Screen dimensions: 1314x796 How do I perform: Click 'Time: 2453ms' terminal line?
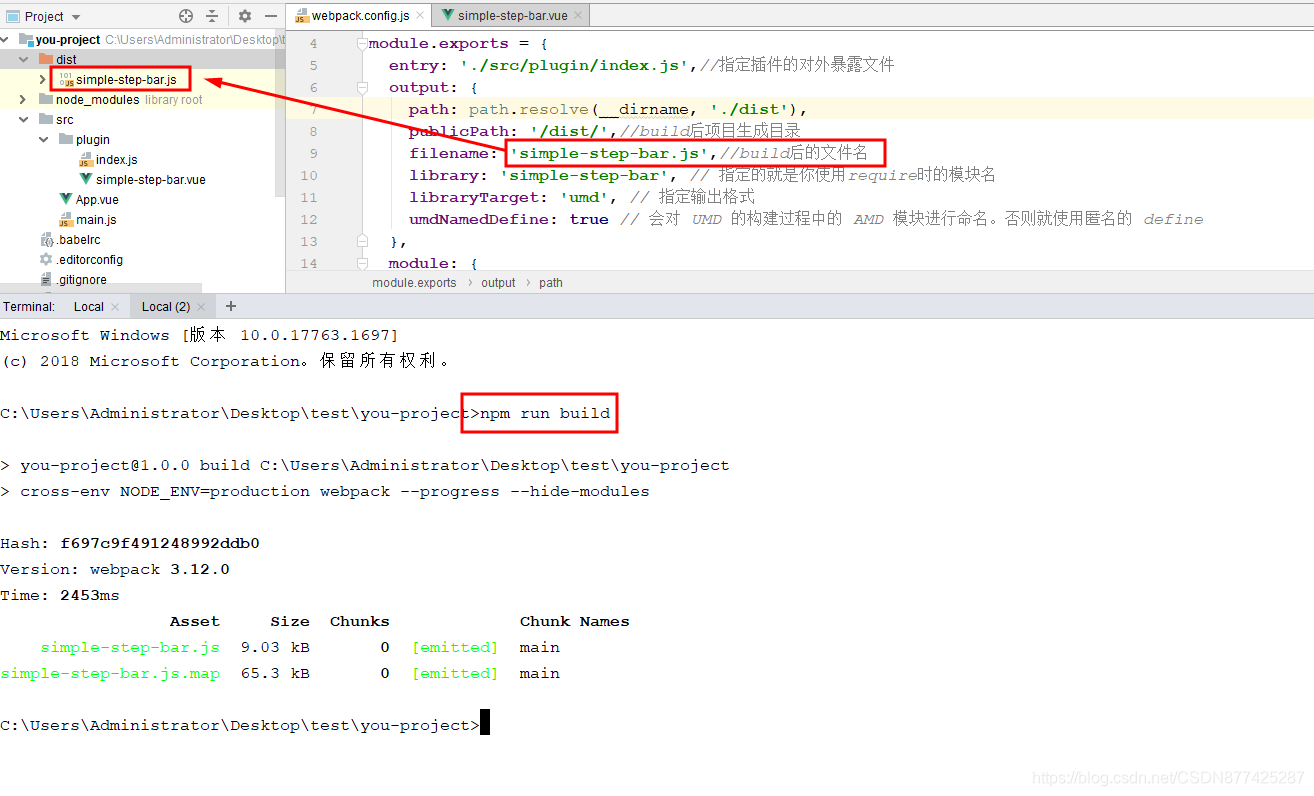point(60,595)
